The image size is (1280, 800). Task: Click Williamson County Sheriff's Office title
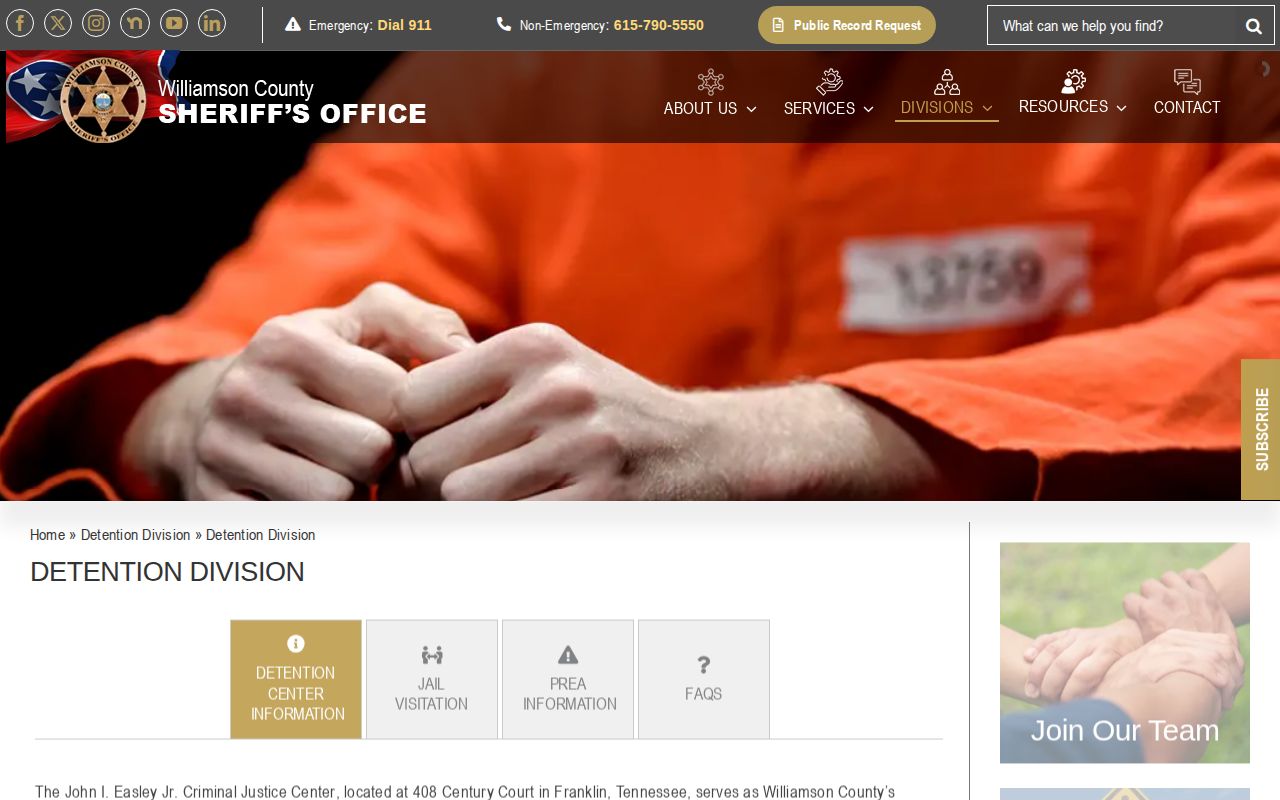(292, 102)
